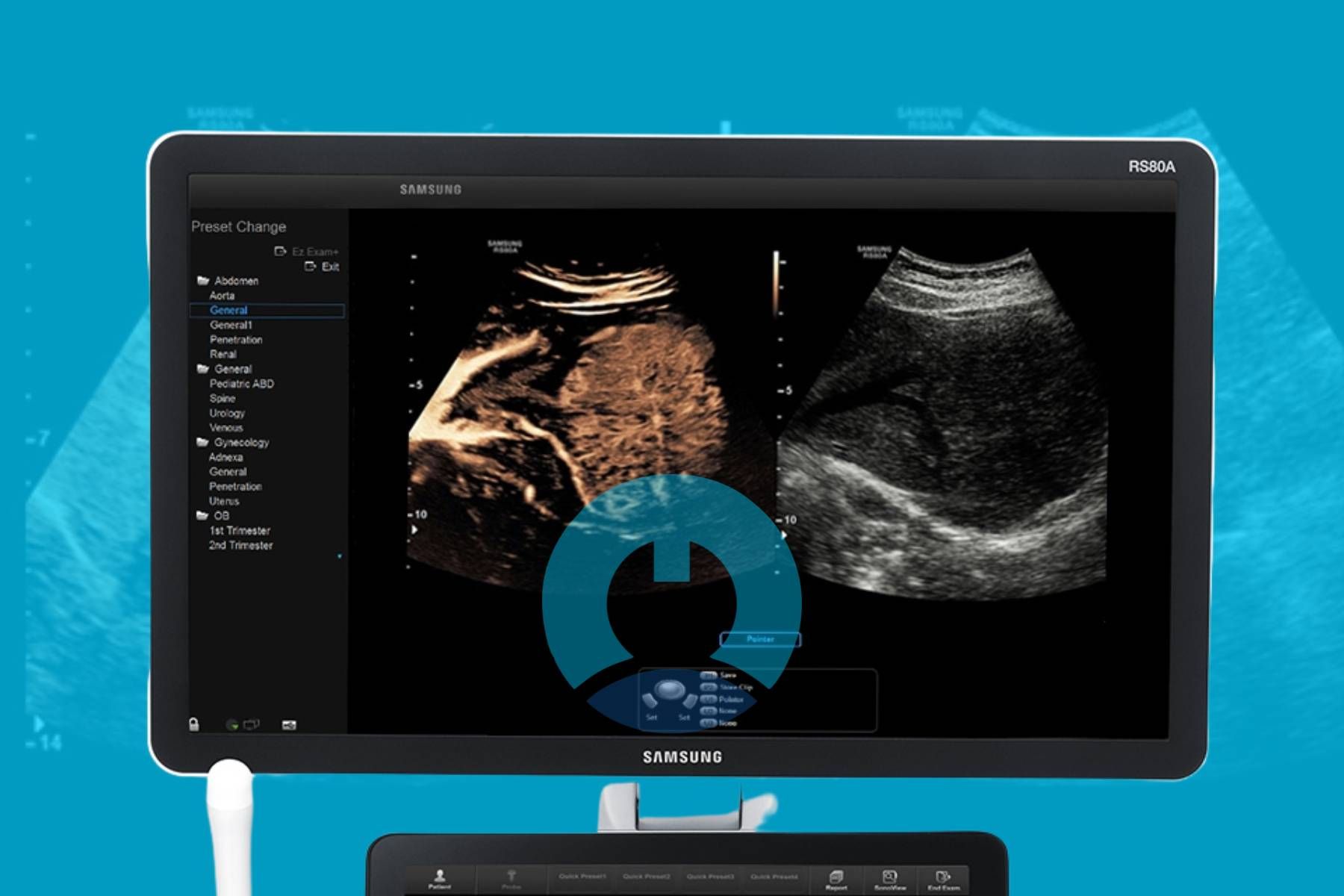Select the 2nd Trimester preset
1344x896 pixels.
click(240, 545)
